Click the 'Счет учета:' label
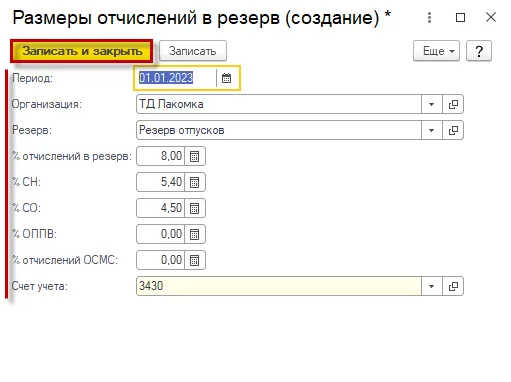The height and width of the screenshot is (382, 511). (40, 286)
